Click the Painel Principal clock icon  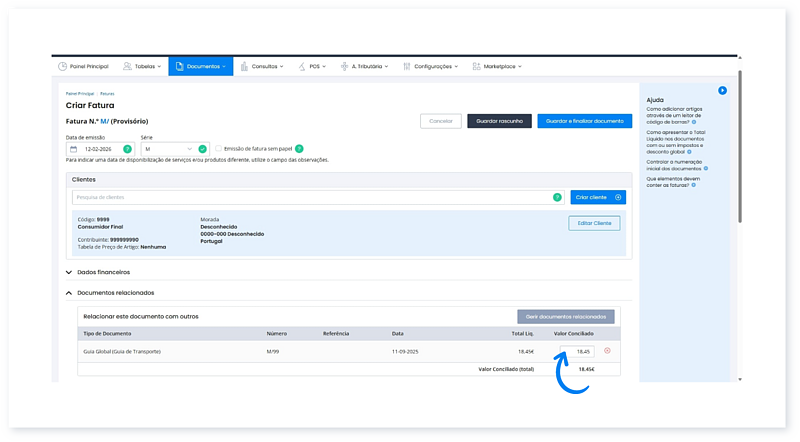[62, 67]
